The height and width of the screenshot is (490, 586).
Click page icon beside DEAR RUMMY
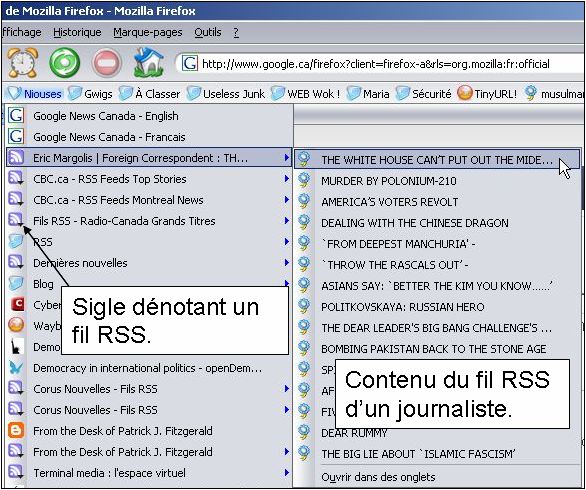(304, 432)
